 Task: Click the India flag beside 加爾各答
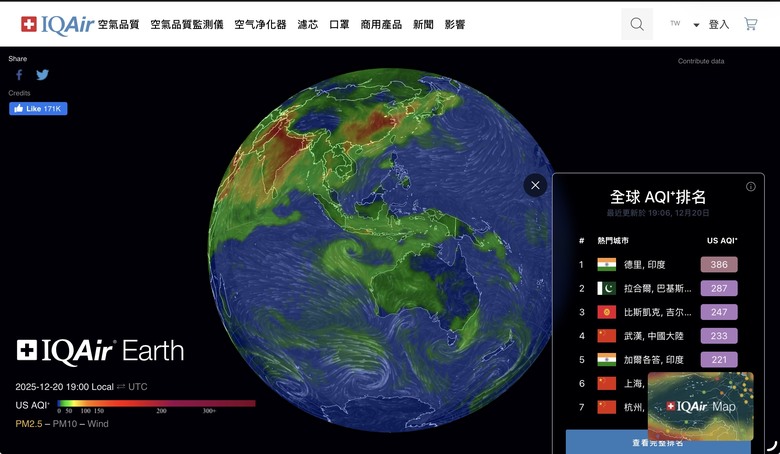pos(606,360)
